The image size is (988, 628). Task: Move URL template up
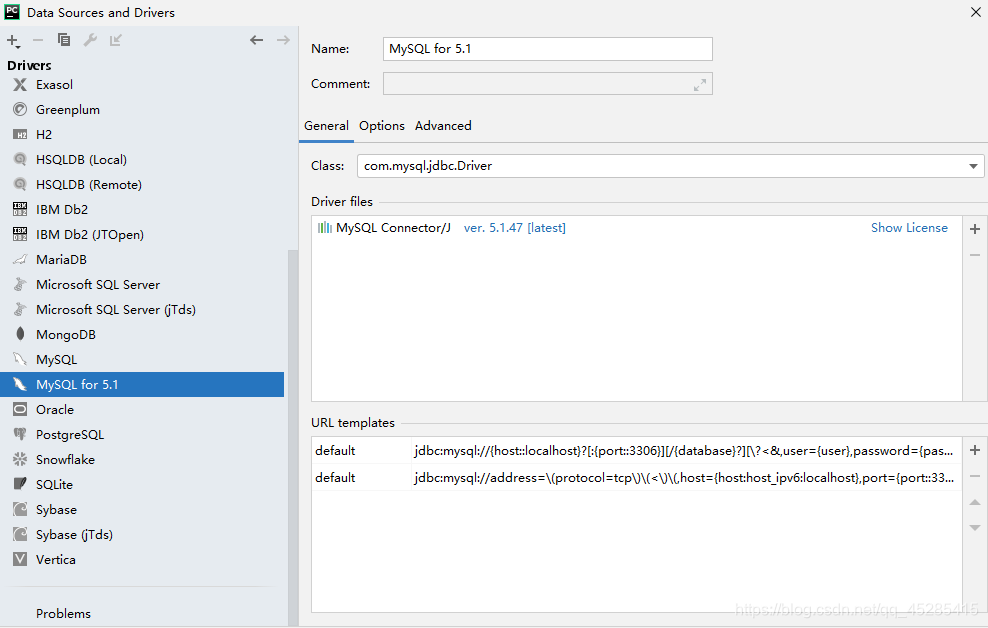[x=975, y=502]
